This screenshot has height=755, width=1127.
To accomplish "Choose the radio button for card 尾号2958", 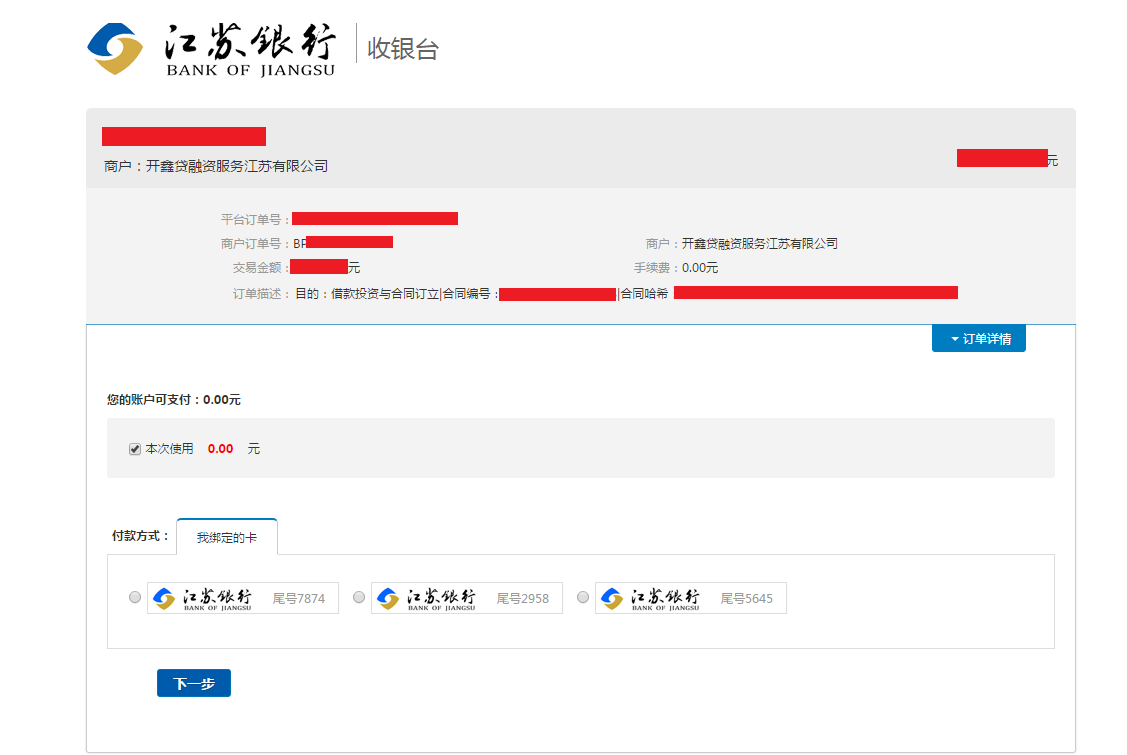I will pos(359,597).
